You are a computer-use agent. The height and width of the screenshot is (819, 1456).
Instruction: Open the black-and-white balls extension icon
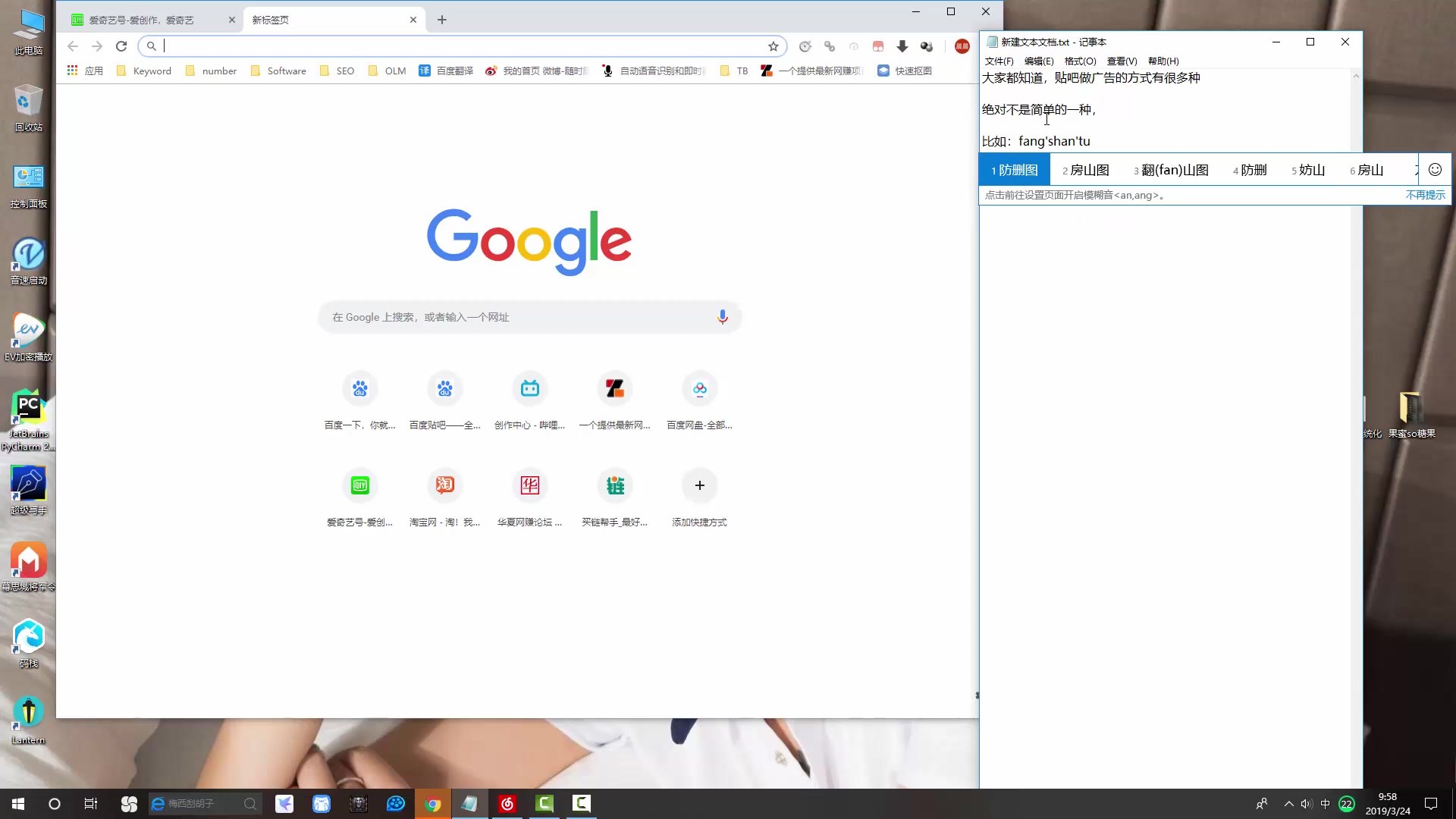coord(927,46)
